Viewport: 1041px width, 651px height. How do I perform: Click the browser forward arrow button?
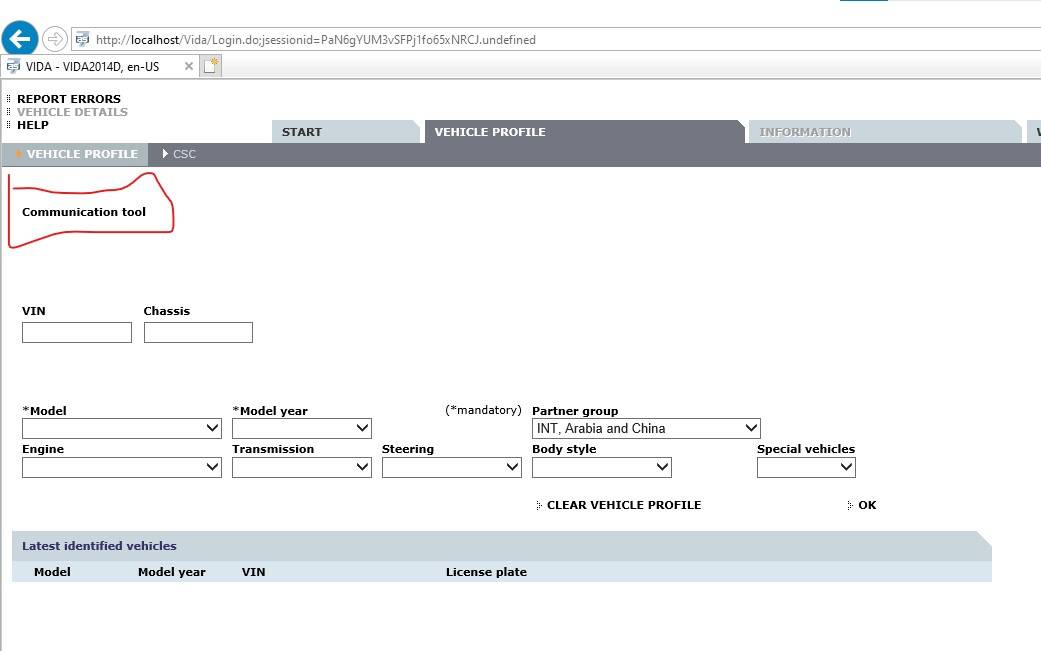55,39
